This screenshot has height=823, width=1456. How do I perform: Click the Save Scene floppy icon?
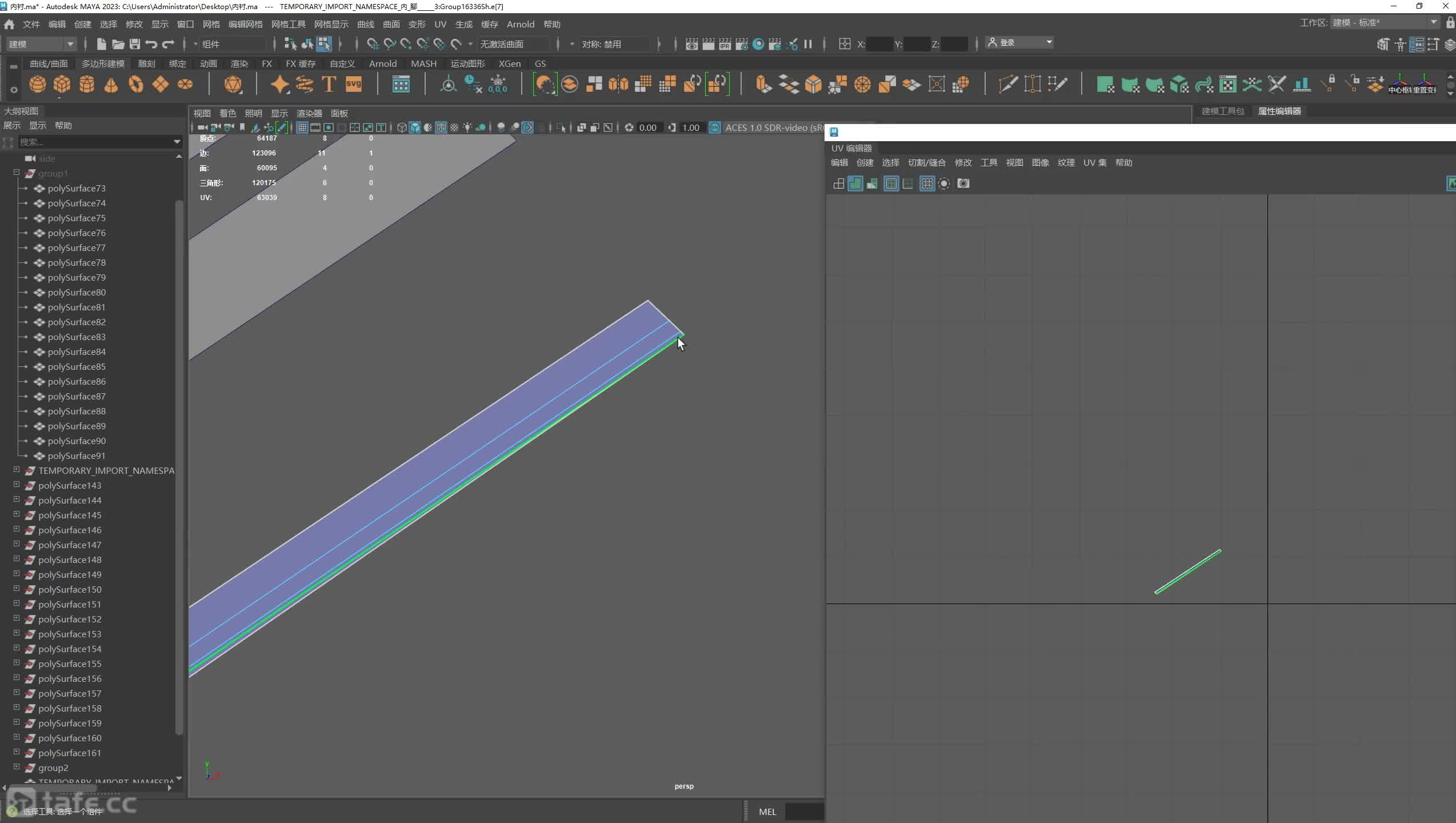click(x=135, y=44)
